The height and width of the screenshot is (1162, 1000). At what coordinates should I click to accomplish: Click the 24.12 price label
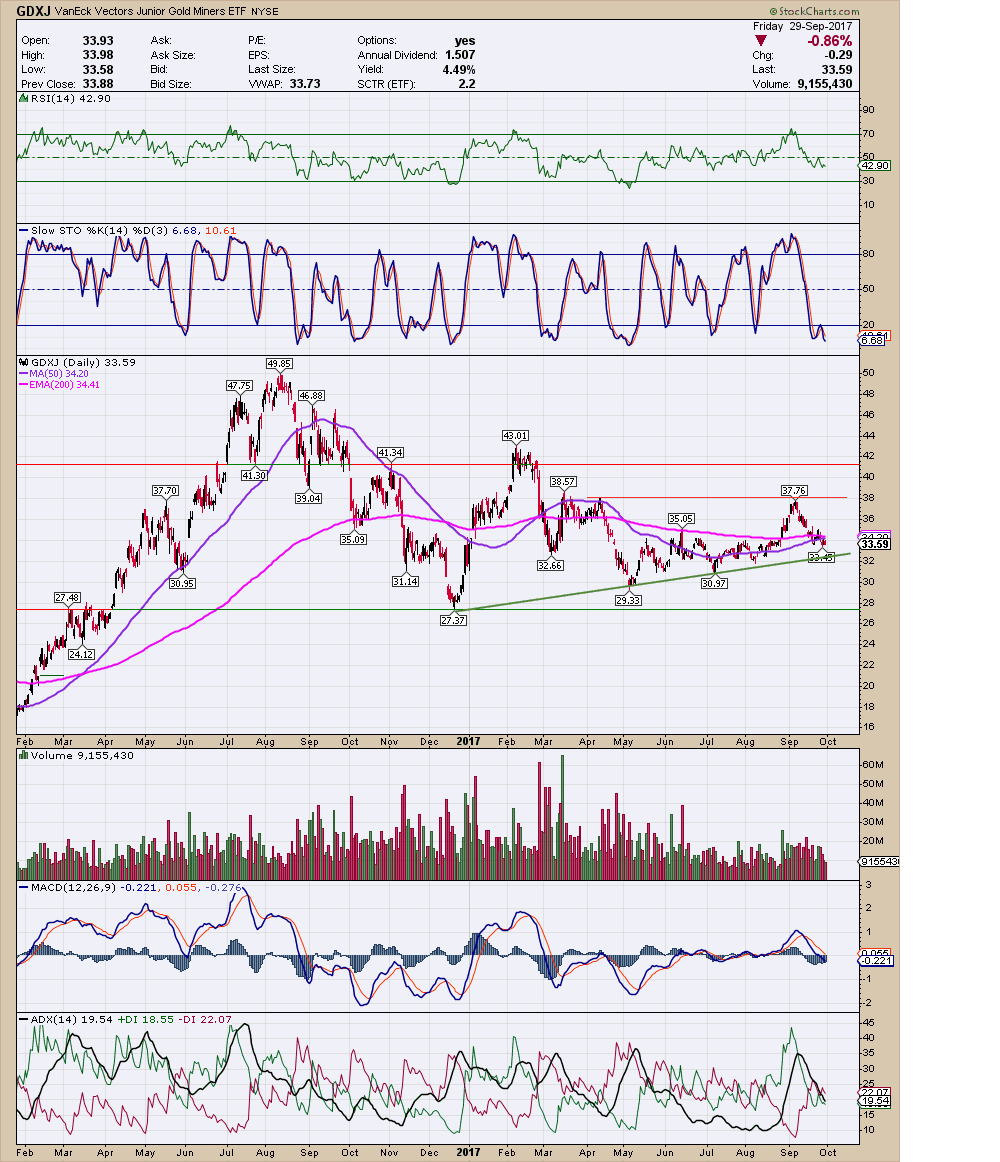pyautogui.click(x=81, y=654)
